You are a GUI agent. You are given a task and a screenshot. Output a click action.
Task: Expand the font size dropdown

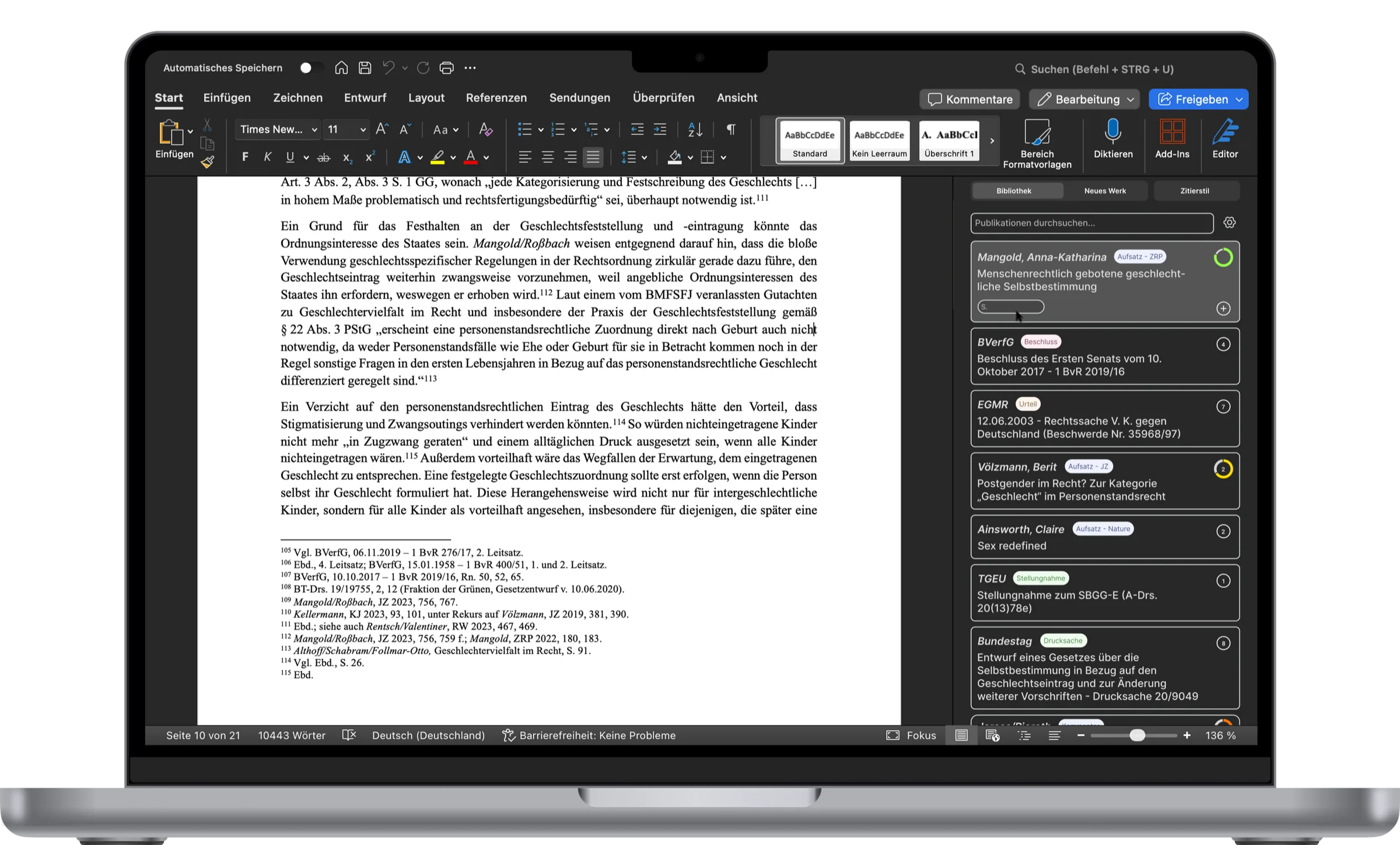[x=362, y=129]
